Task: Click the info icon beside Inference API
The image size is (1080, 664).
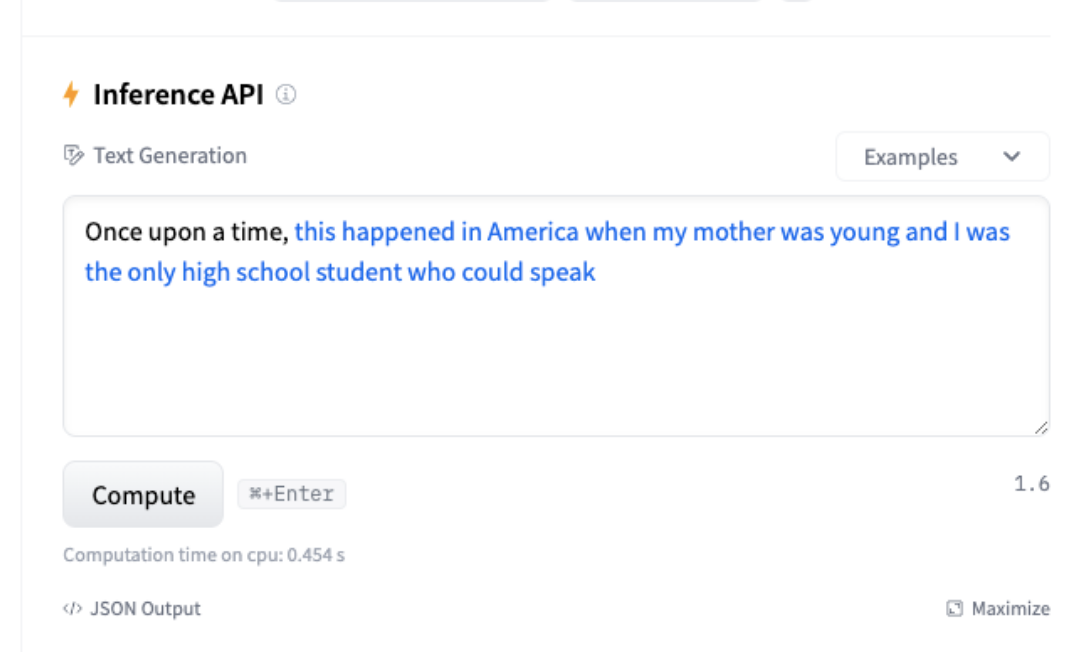Action: (286, 95)
